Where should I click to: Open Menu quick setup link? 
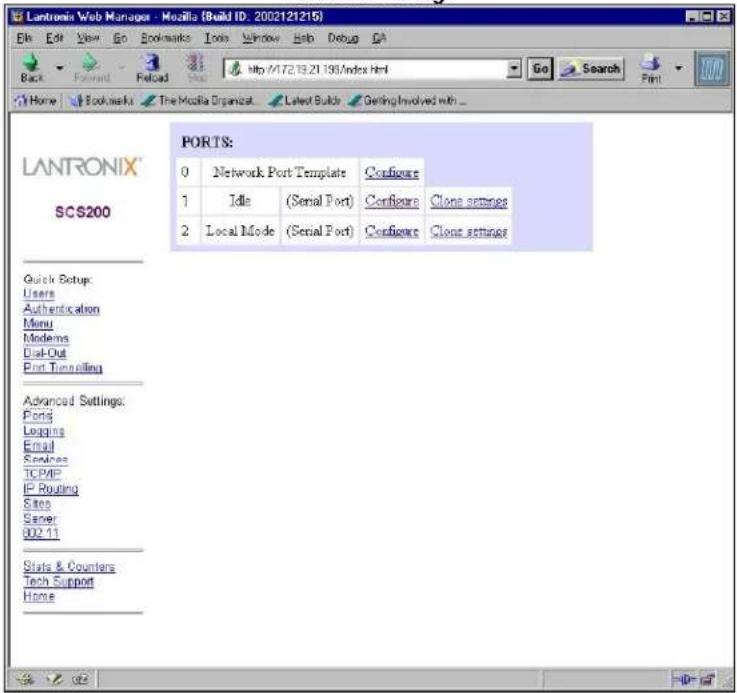point(38,323)
